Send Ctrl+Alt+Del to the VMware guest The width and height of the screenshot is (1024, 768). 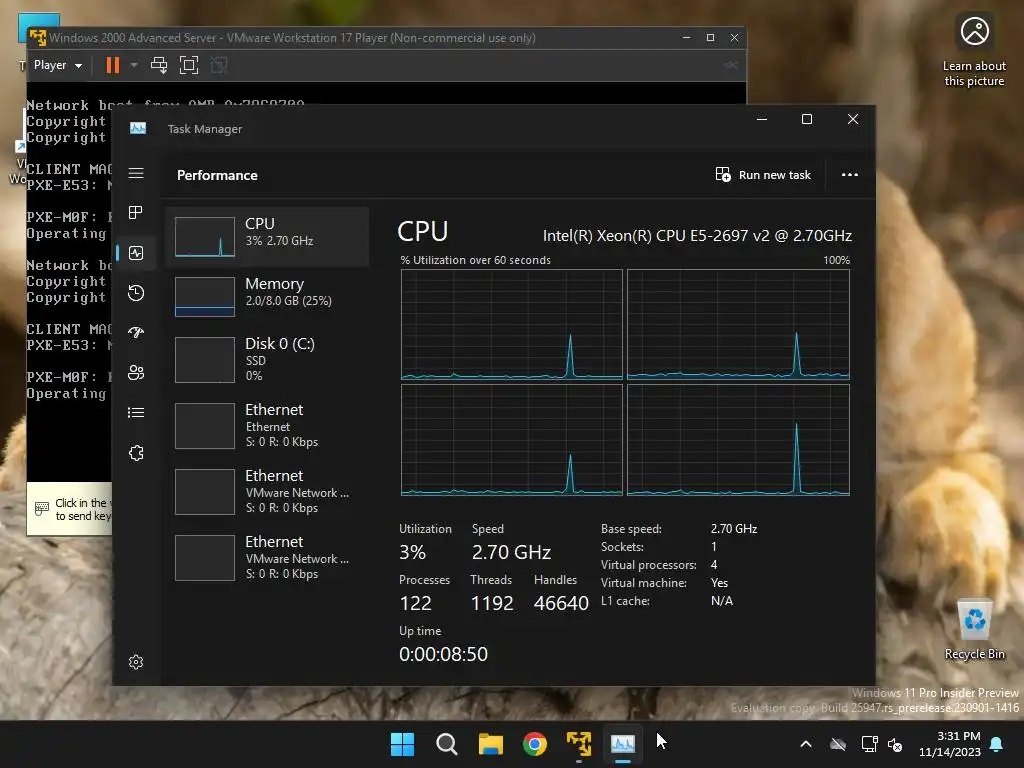click(x=159, y=65)
